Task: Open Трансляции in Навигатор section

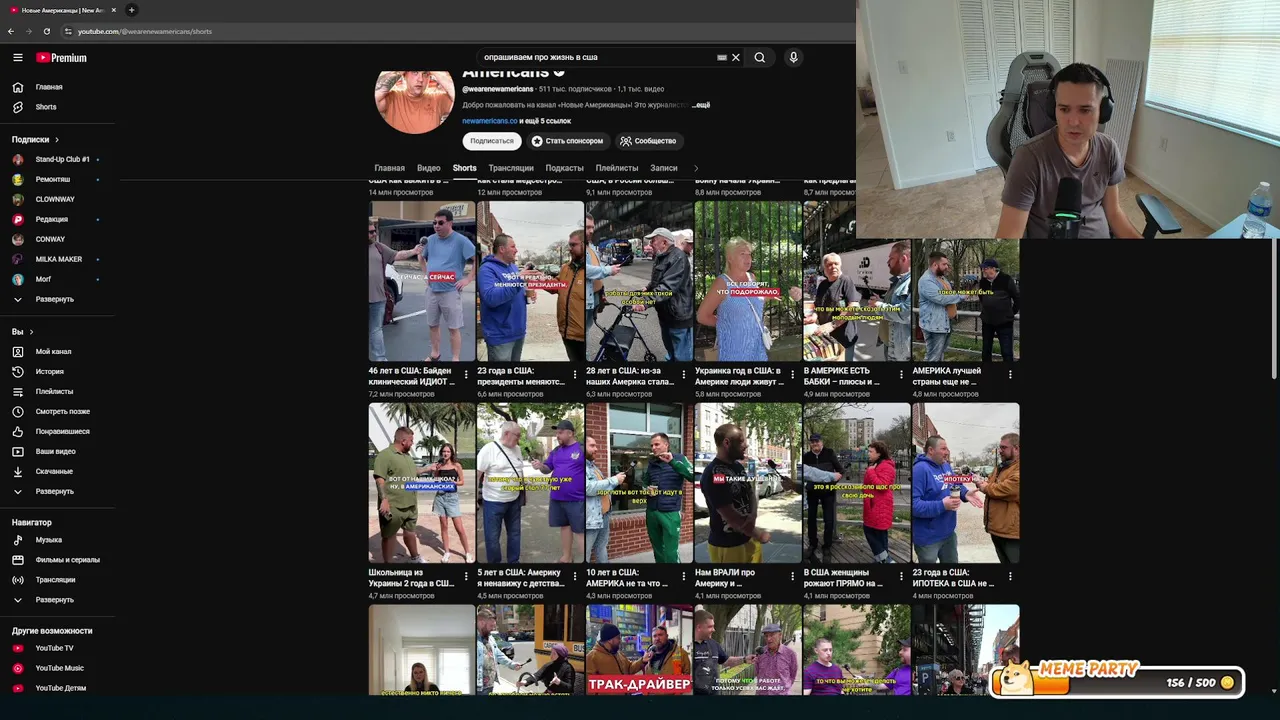Action: coord(55,580)
